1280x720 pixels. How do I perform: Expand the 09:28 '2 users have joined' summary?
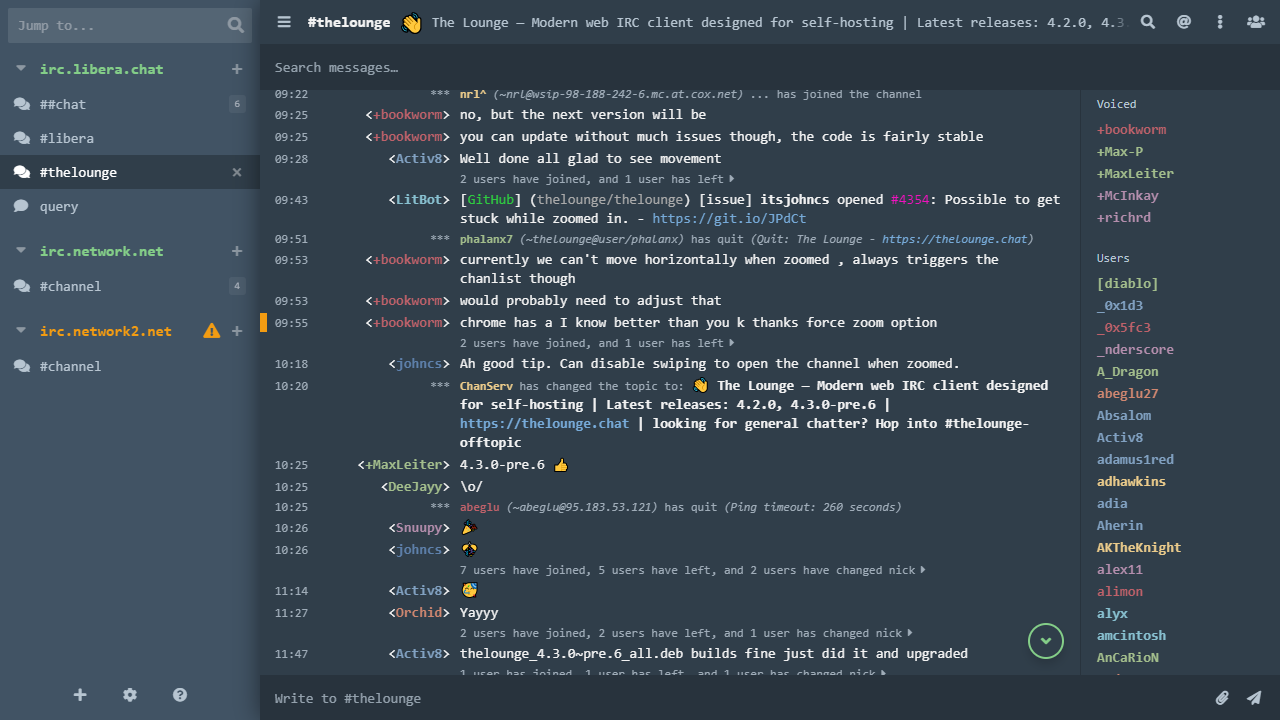(597, 180)
